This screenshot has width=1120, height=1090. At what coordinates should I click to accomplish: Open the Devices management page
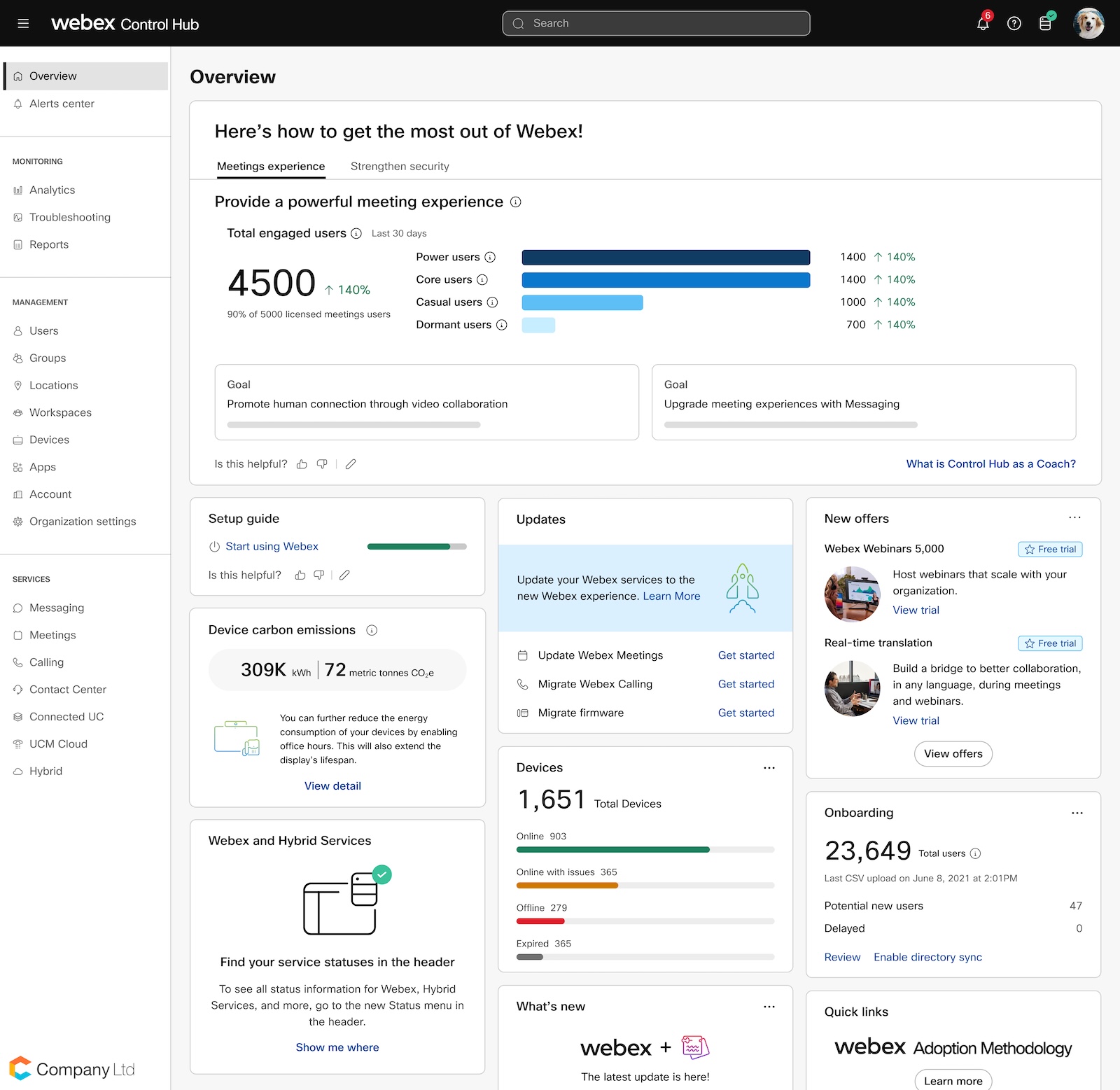(x=49, y=440)
